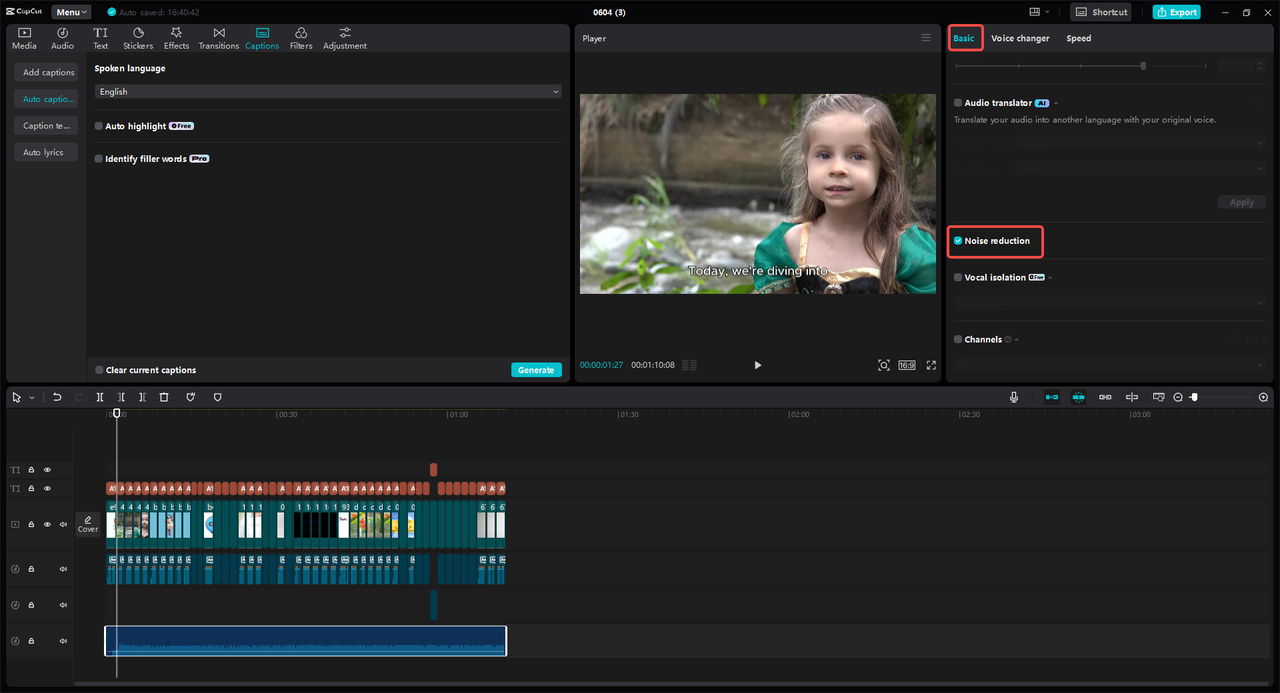1280x693 pixels.
Task: Click the Undo arrow in timeline toolbar
Action: pos(57,397)
